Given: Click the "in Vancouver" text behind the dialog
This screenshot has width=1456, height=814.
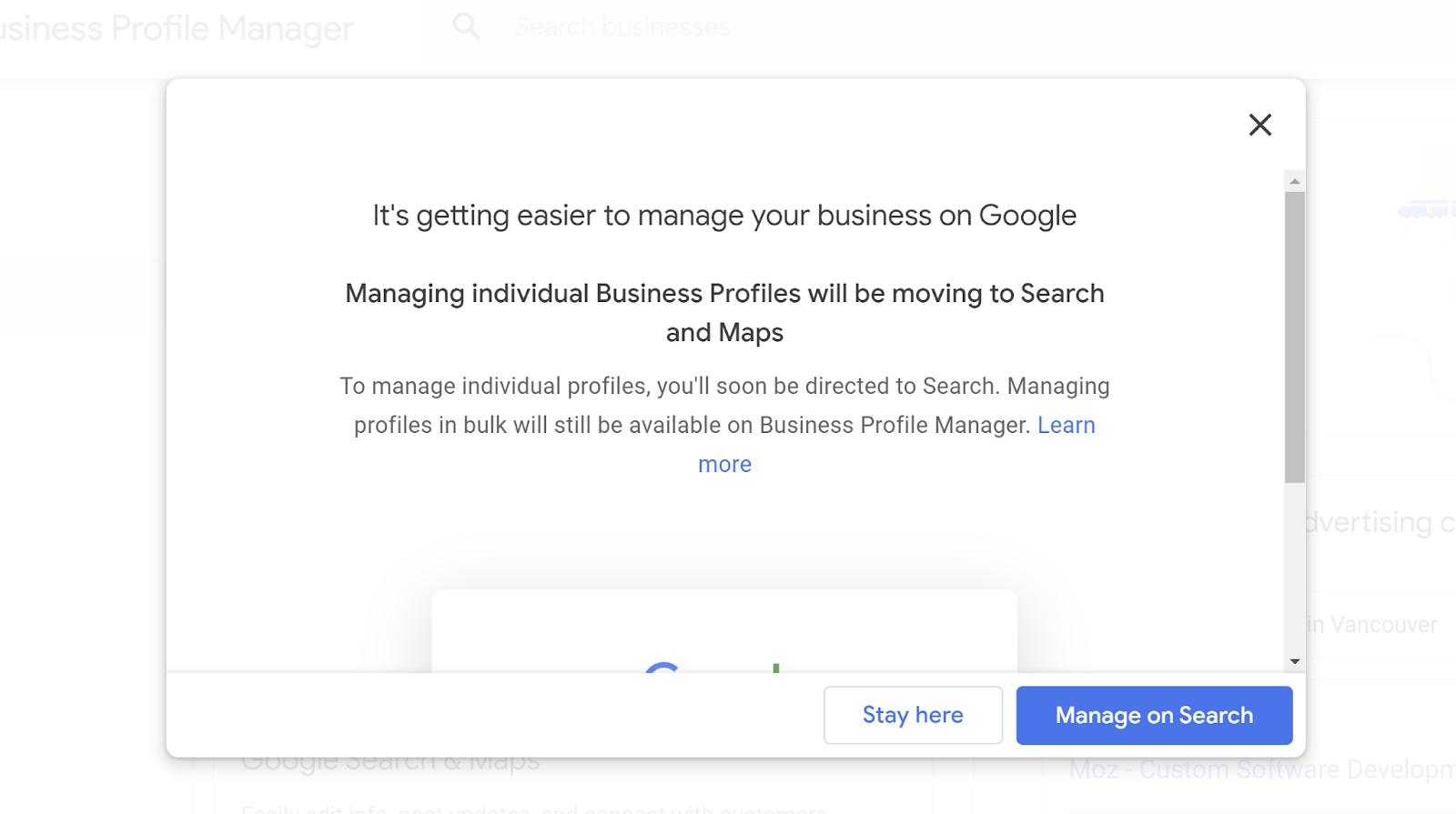Looking at the screenshot, I should [1372, 625].
